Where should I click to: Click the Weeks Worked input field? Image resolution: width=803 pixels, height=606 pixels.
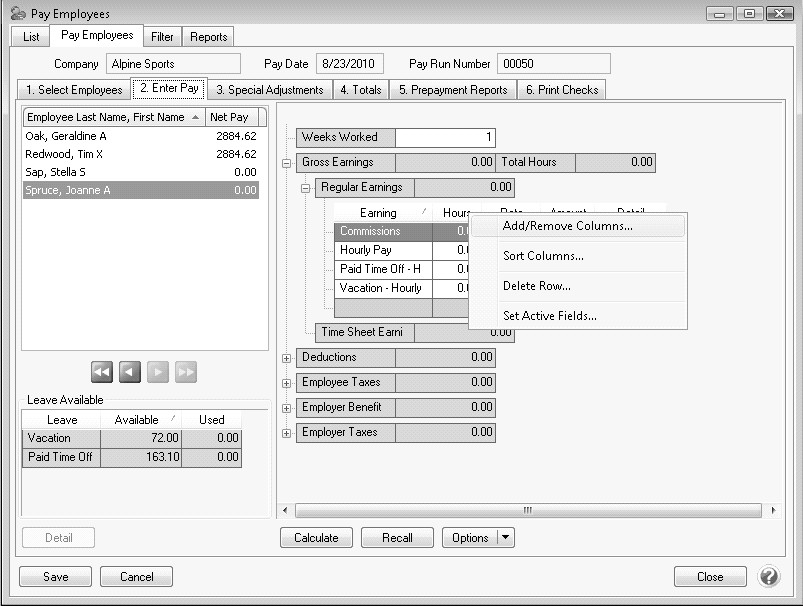tap(445, 138)
